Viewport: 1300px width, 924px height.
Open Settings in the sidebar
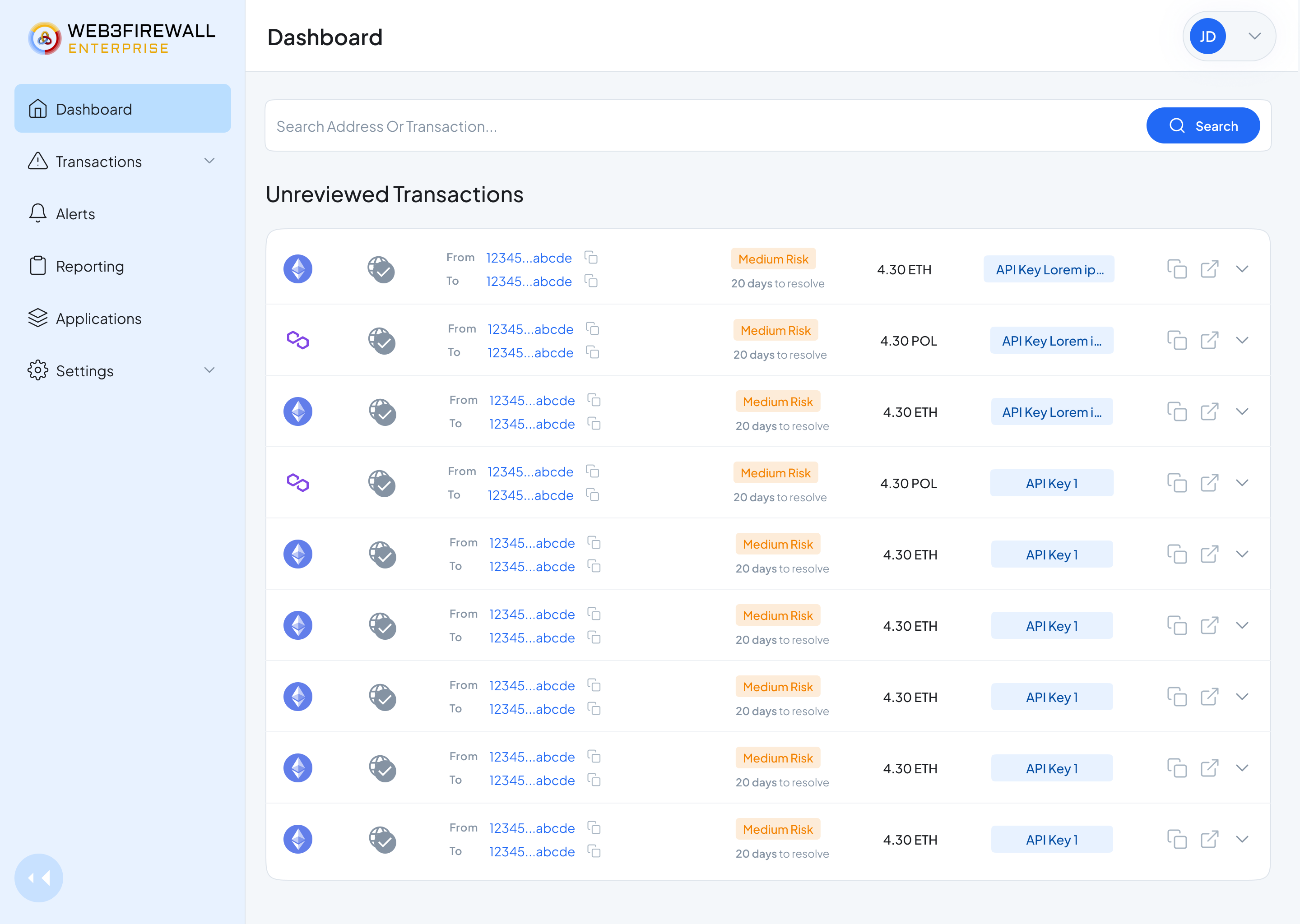pyautogui.click(x=122, y=371)
